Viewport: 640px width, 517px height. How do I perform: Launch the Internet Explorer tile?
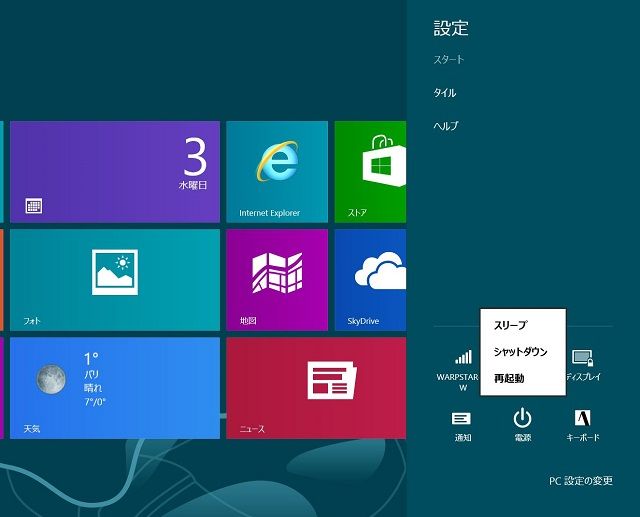[x=277, y=172]
